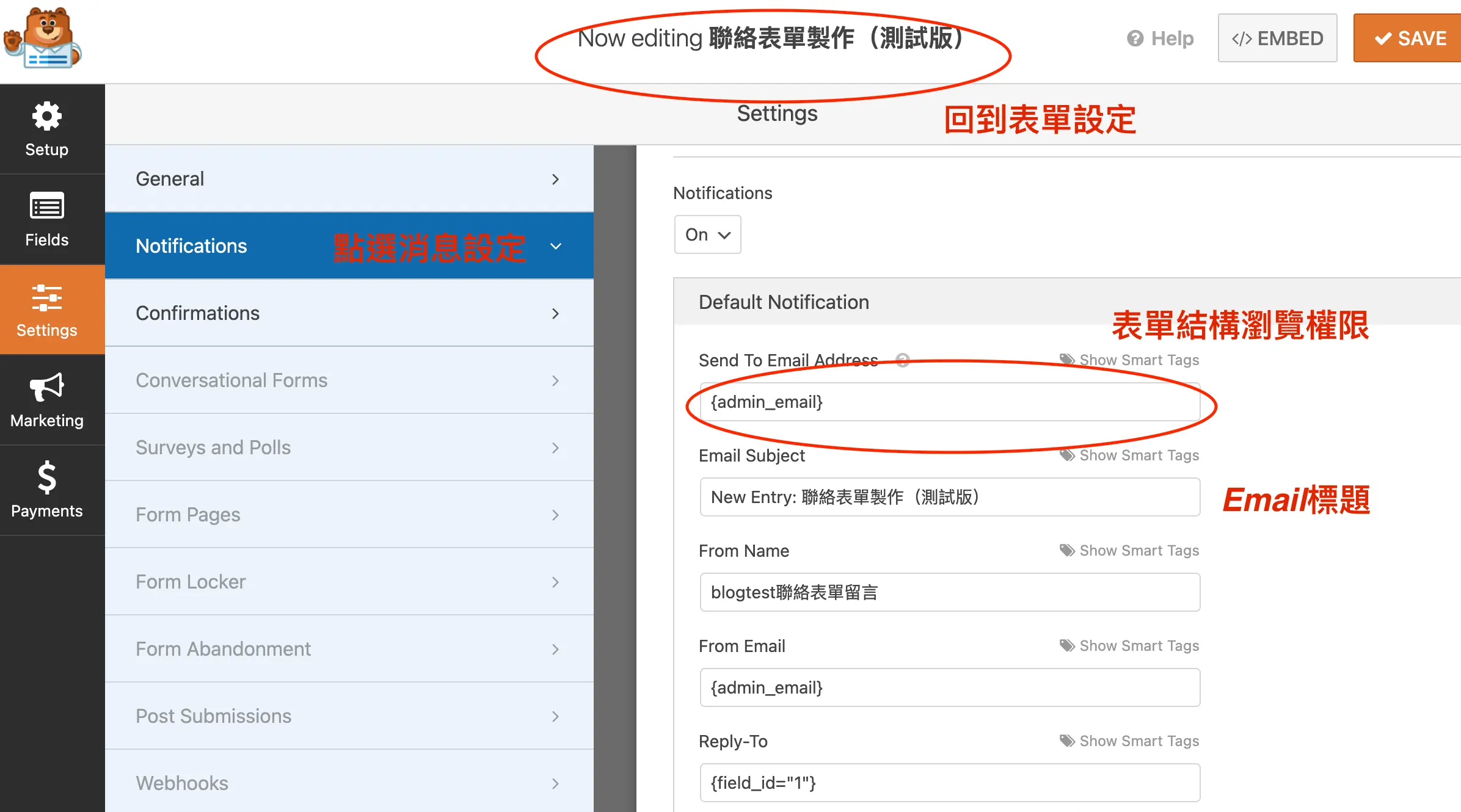The width and height of the screenshot is (1461, 812).
Task: Click the Send To Email Address field
Action: coord(950,402)
